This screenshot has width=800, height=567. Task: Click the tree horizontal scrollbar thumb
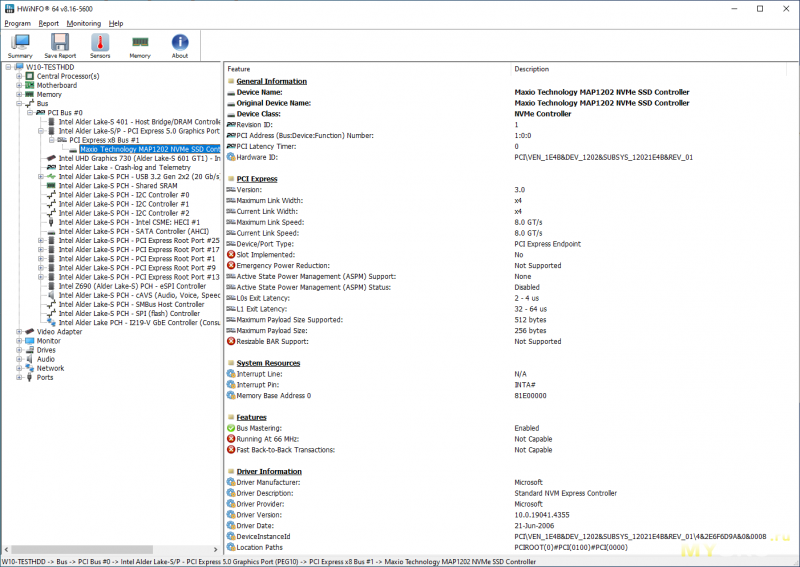[82, 550]
